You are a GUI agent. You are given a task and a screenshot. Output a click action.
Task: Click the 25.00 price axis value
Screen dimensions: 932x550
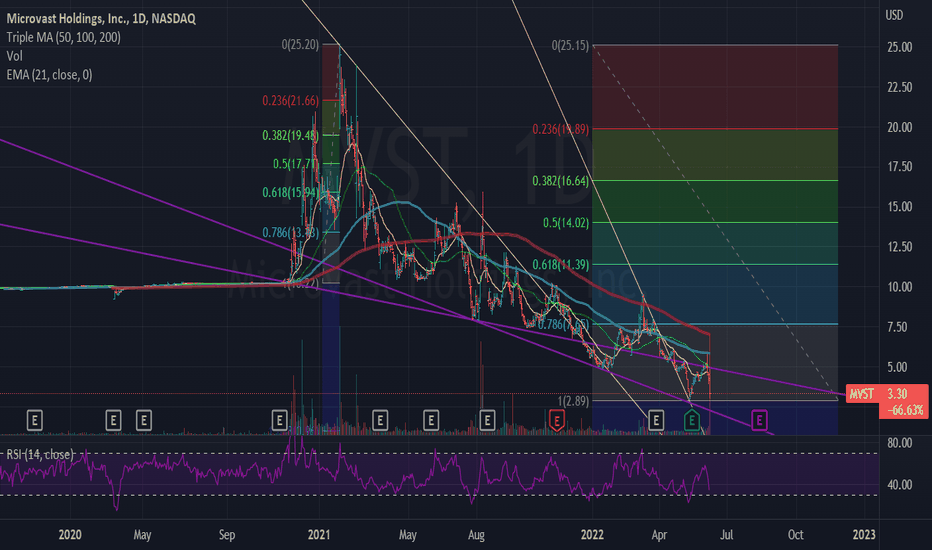coord(899,48)
